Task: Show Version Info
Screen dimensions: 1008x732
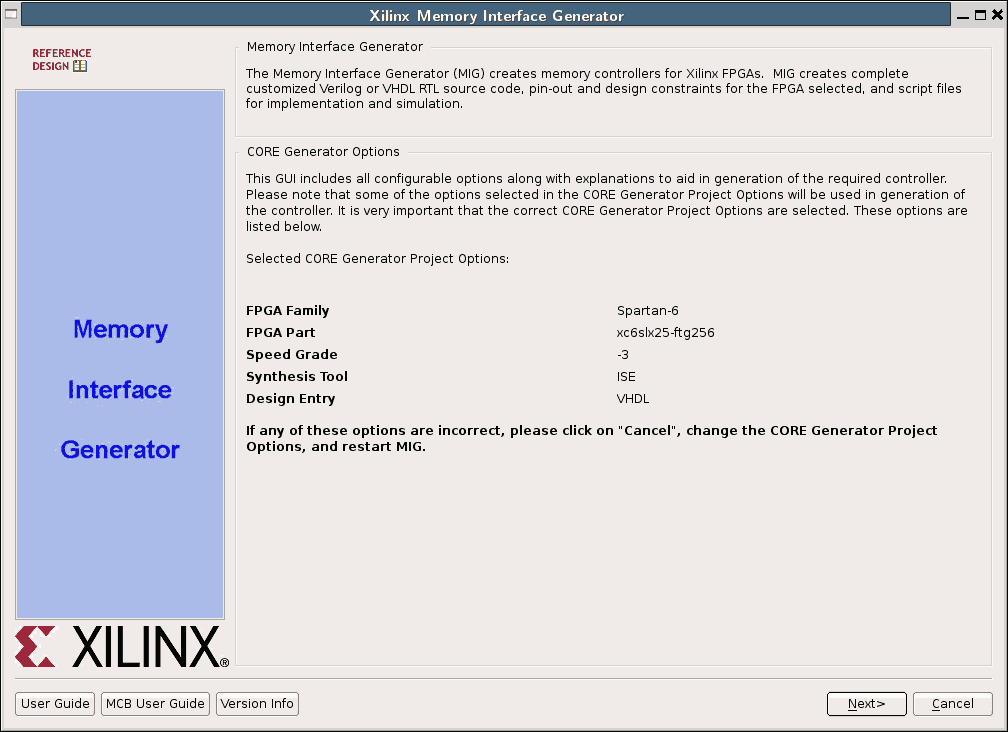Action: tap(257, 704)
